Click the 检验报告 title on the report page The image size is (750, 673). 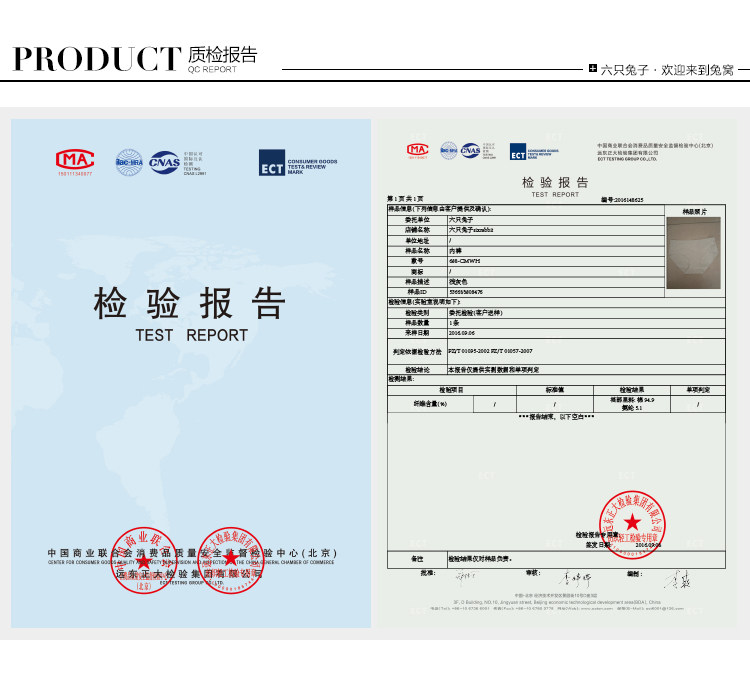tap(555, 182)
